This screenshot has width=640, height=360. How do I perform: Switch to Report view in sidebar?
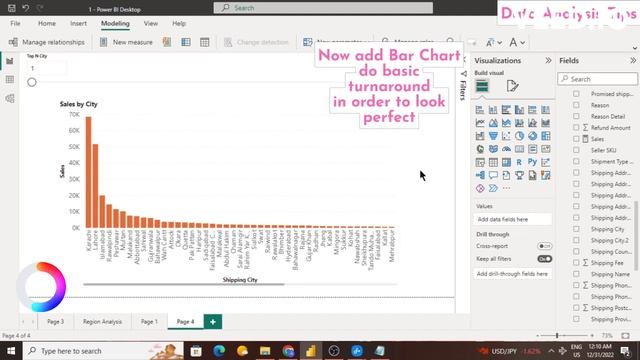point(10,61)
